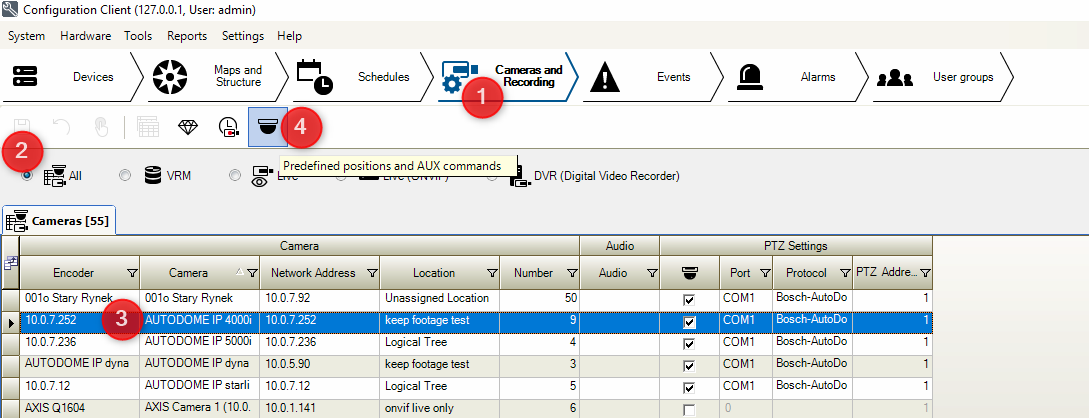
Task: Open the Encoder column filter dropdown
Action: pyautogui.click(x=131, y=273)
